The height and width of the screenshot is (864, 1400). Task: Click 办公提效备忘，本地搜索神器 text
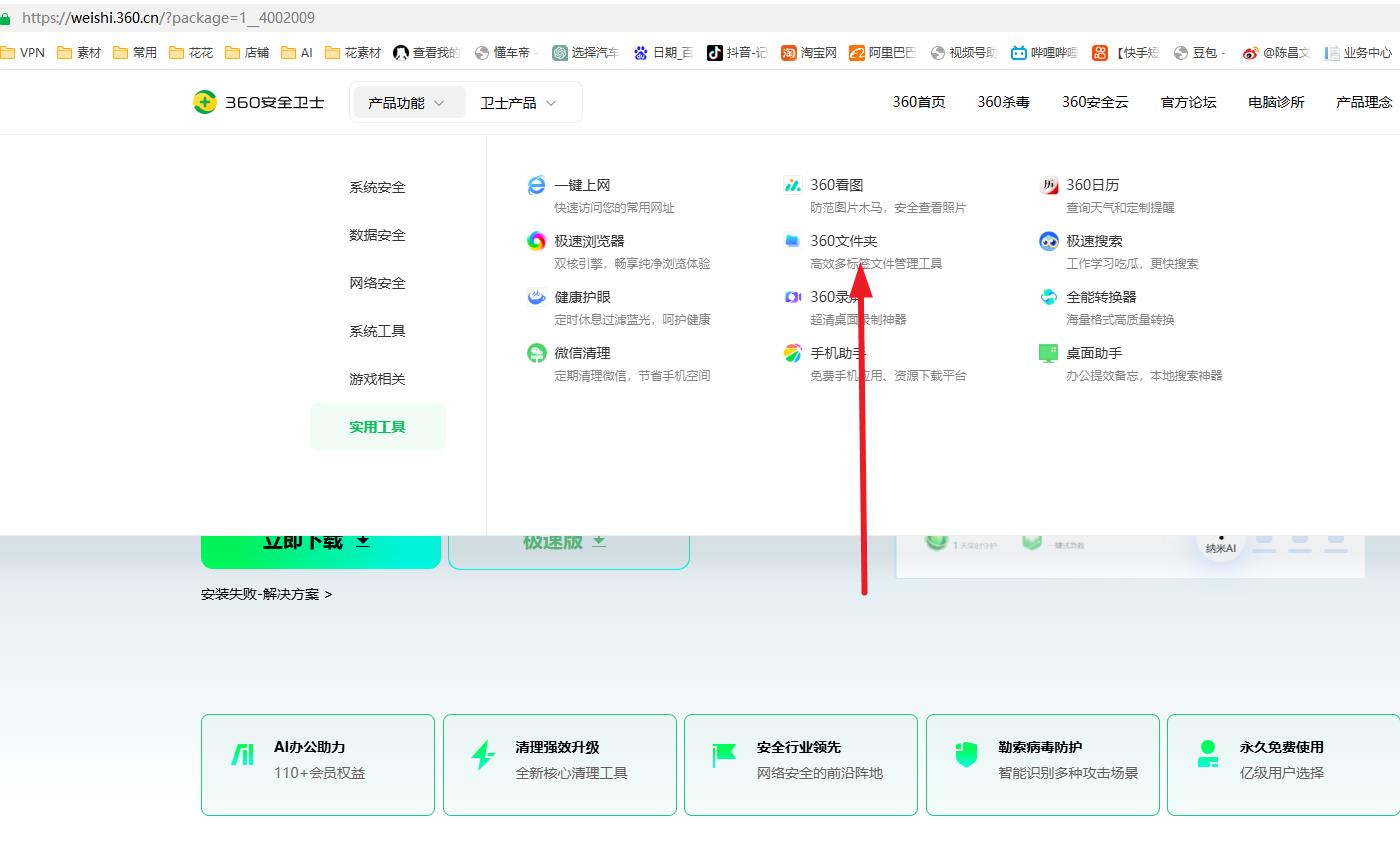coord(1144,376)
